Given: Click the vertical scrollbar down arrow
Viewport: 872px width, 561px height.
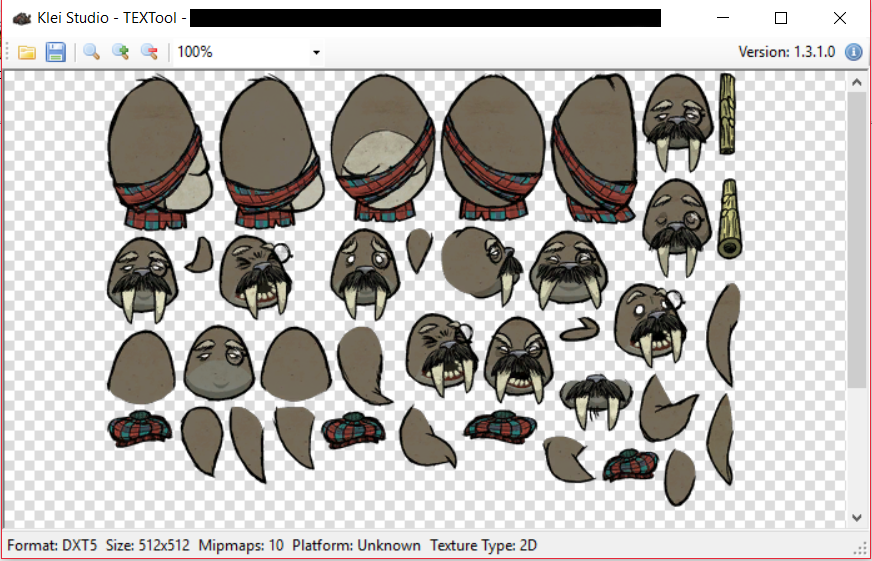Looking at the screenshot, I should click(x=856, y=518).
